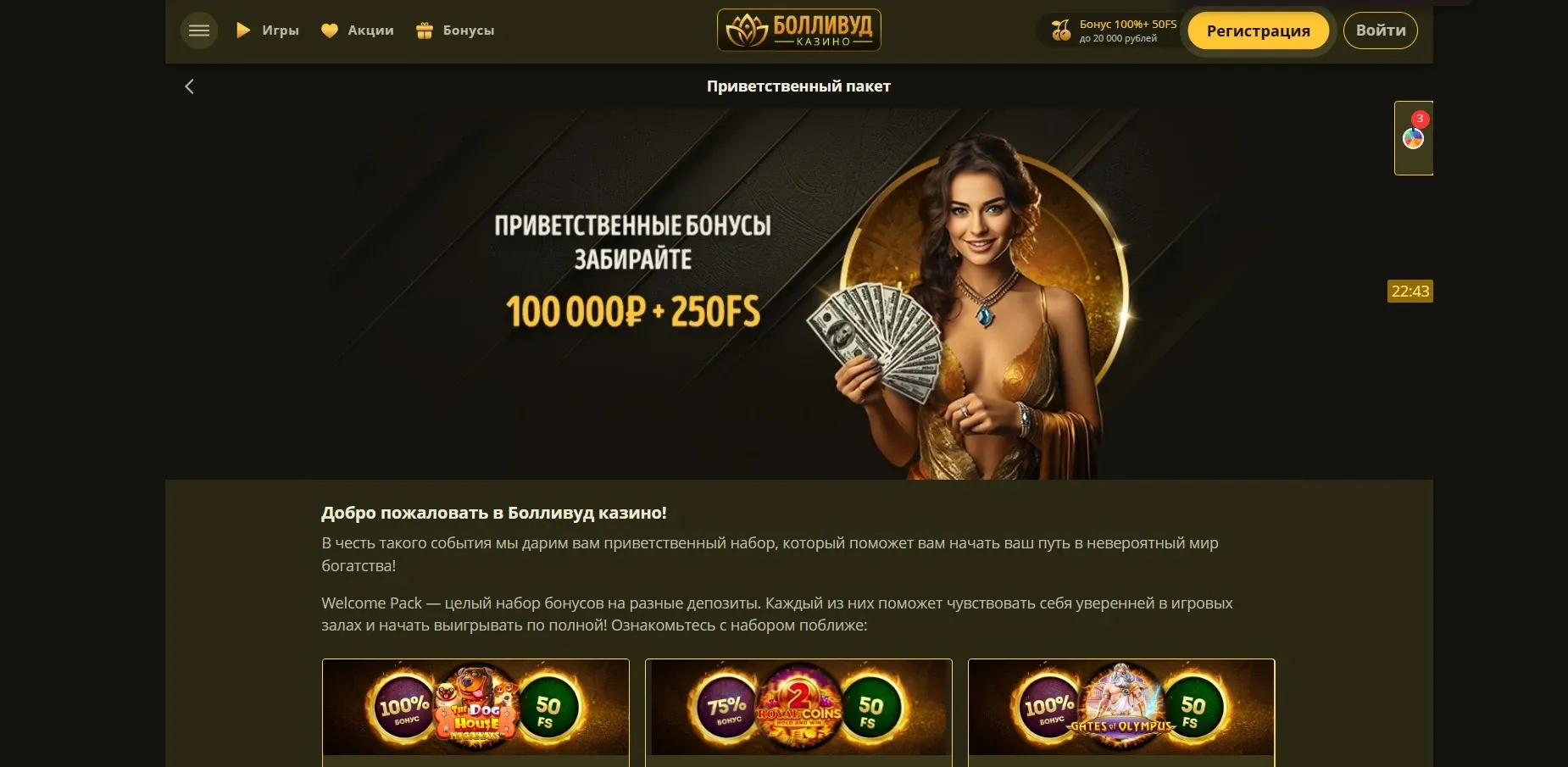
Task: Select the Gates of Olympus bonus card
Action: [x=1121, y=713]
